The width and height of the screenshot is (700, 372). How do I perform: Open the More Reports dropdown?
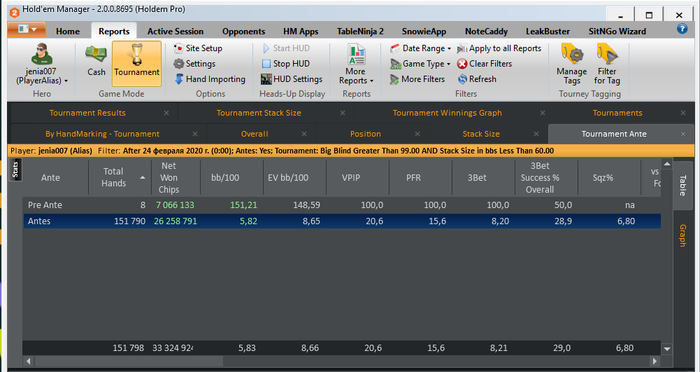coord(356,64)
